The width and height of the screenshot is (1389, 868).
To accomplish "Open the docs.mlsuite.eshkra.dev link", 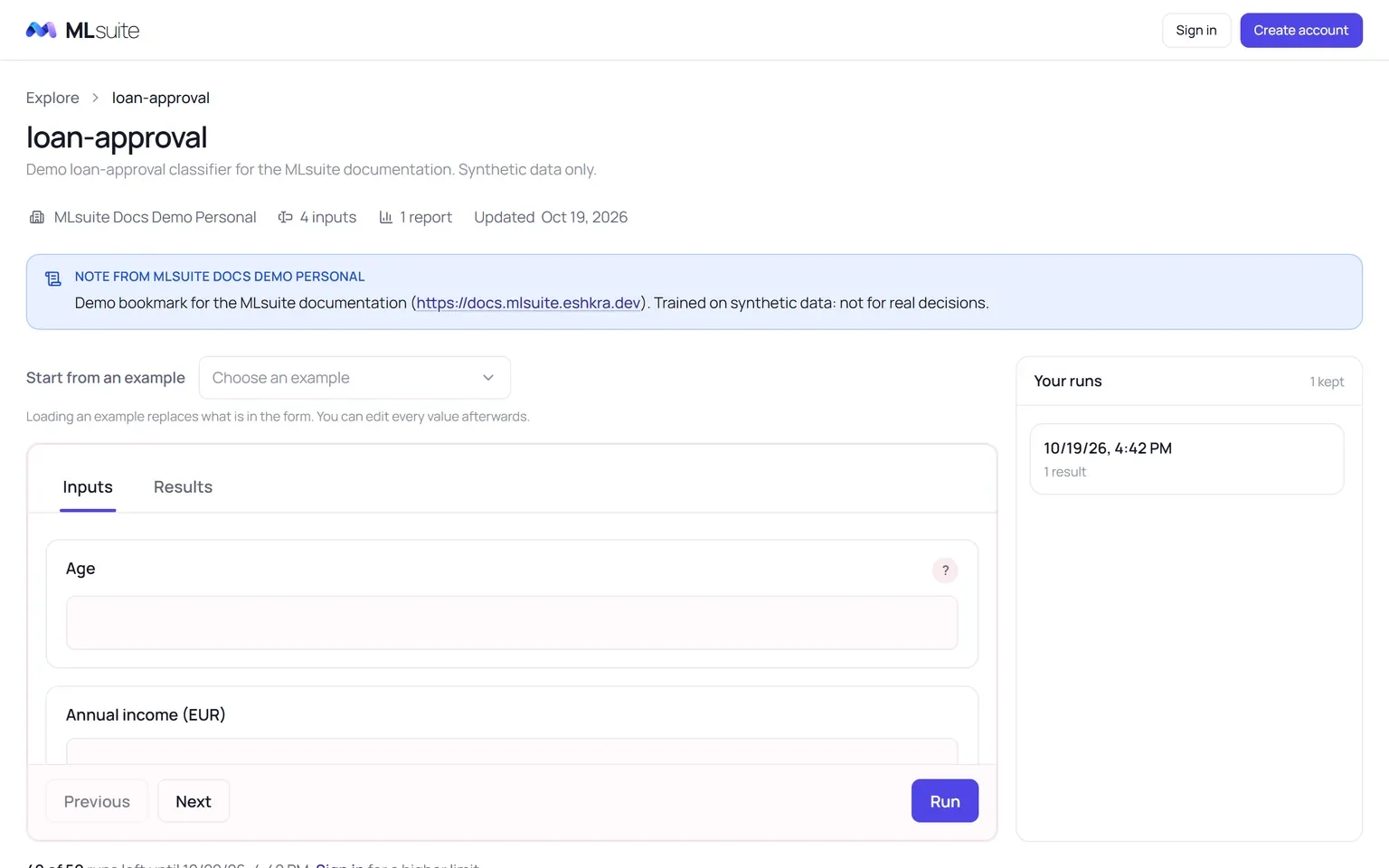I will point(529,303).
